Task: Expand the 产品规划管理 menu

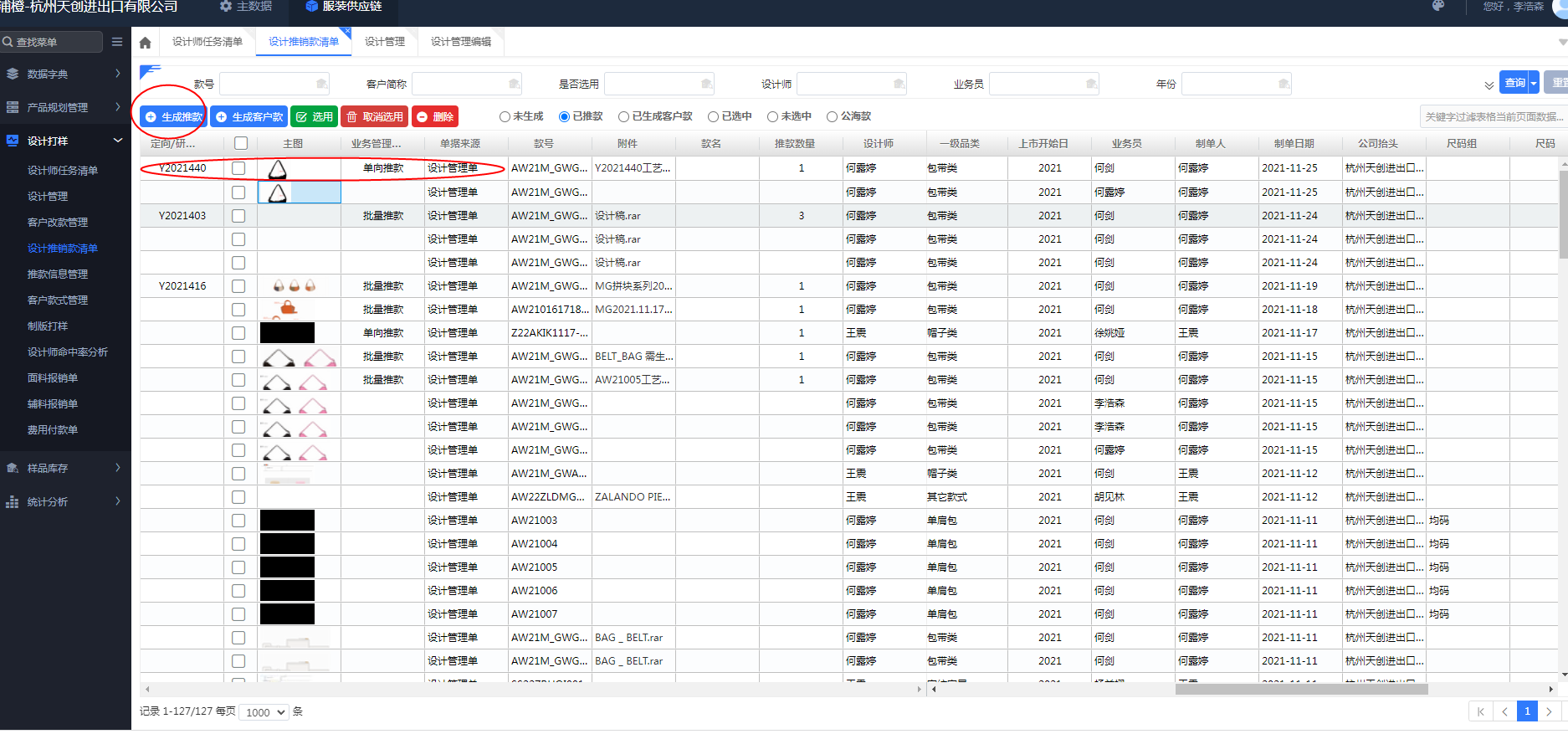Action: pos(117,107)
